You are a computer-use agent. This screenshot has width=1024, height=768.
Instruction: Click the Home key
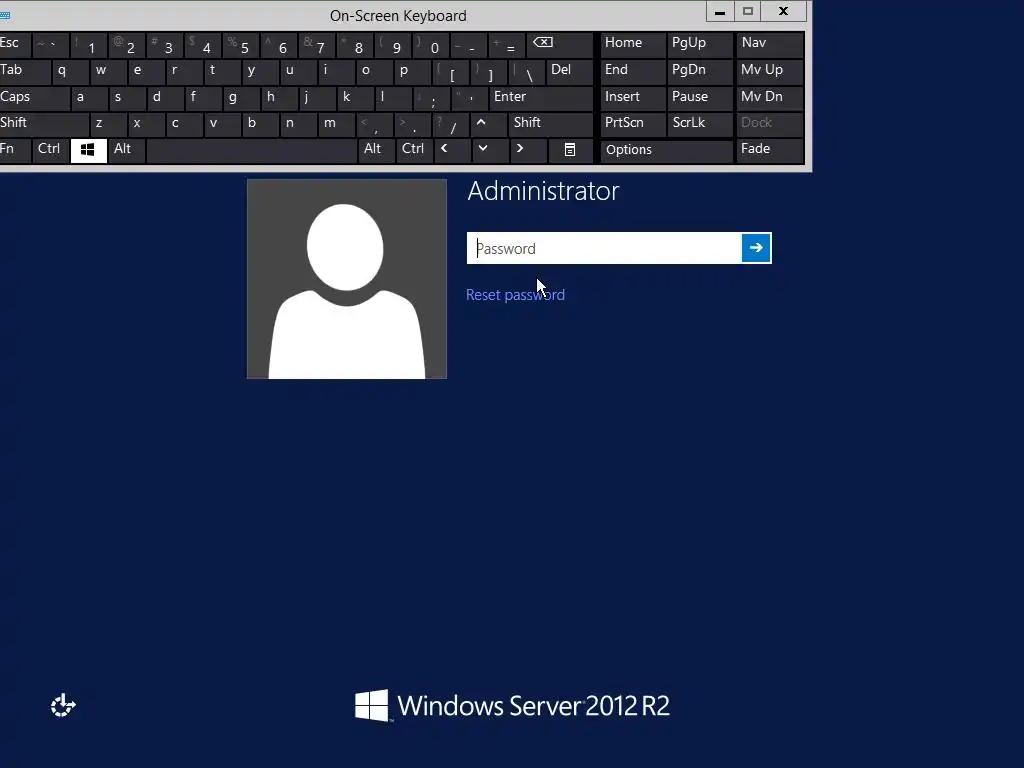click(632, 45)
